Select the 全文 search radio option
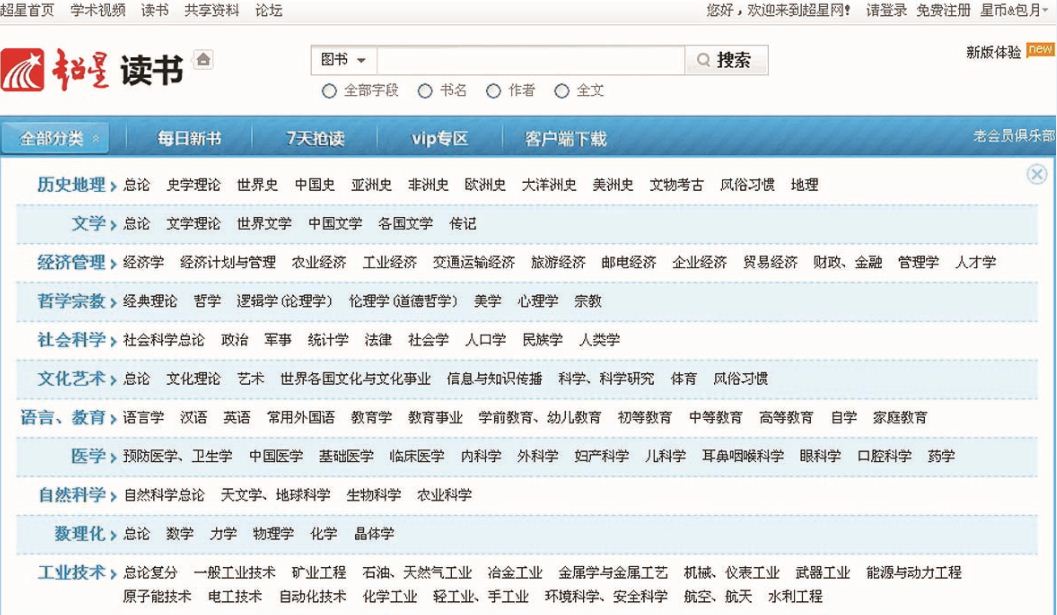Image resolution: width=1057 pixels, height=615 pixels. pyautogui.click(x=561, y=90)
